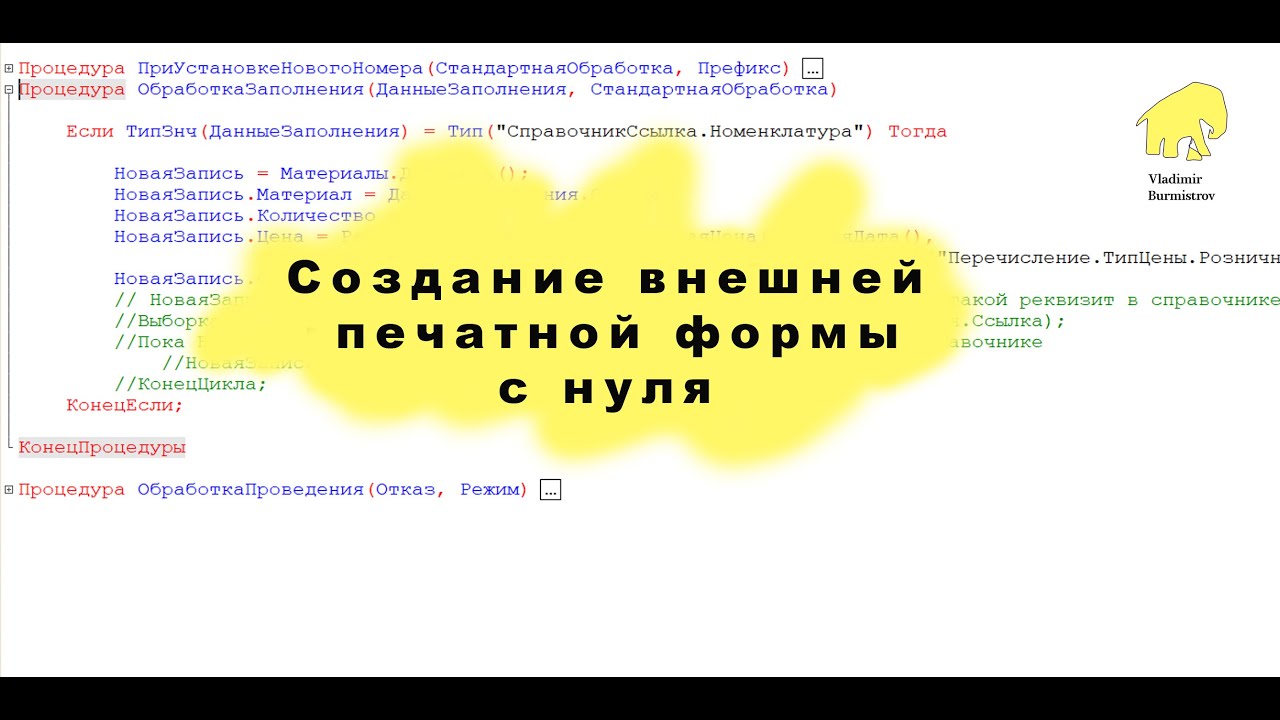Click the //КонецЦикла; comment line
The height and width of the screenshot is (720, 1280).
click(190, 384)
